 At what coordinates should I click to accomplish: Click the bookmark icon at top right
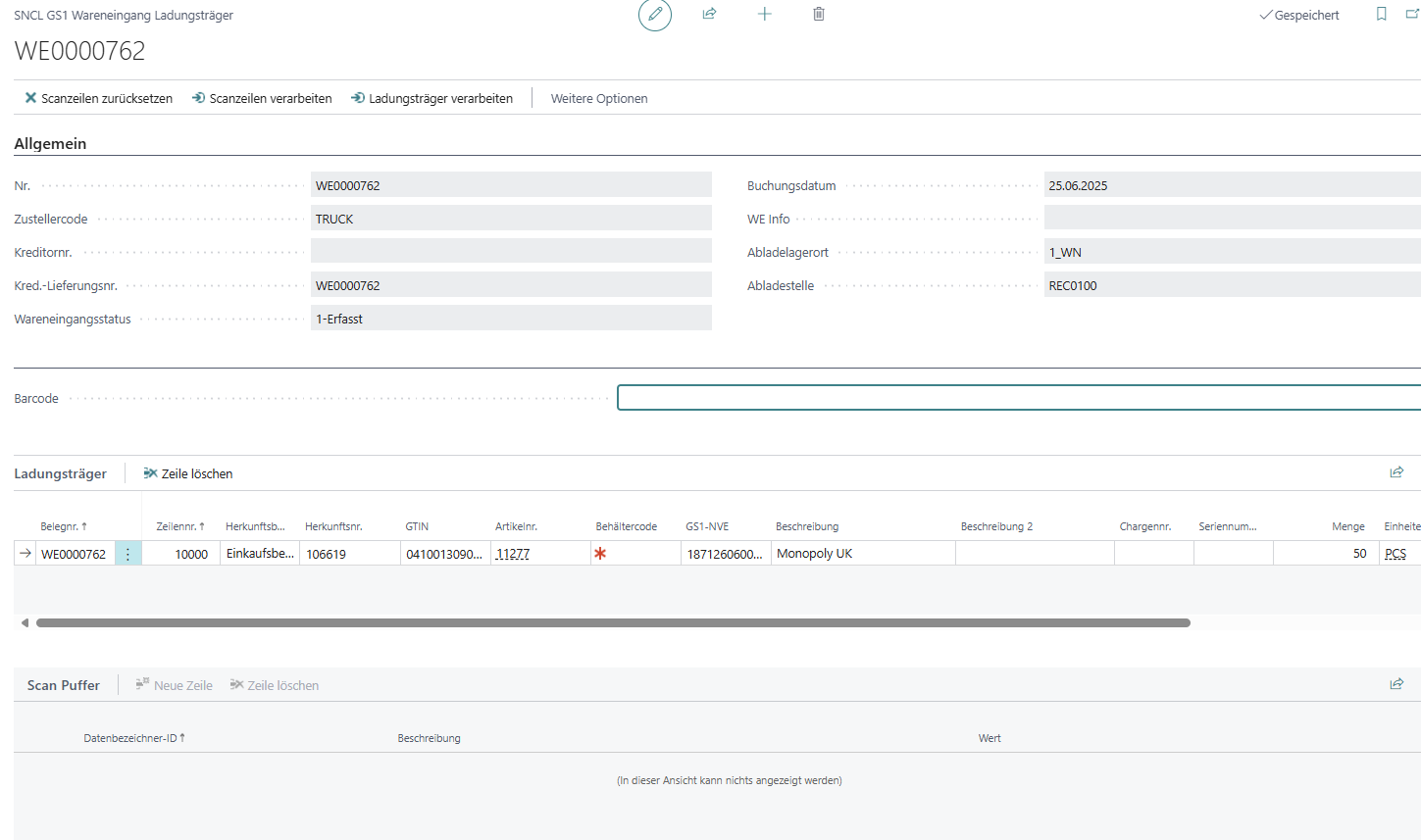pyautogui.click(x=1381, y=14)
